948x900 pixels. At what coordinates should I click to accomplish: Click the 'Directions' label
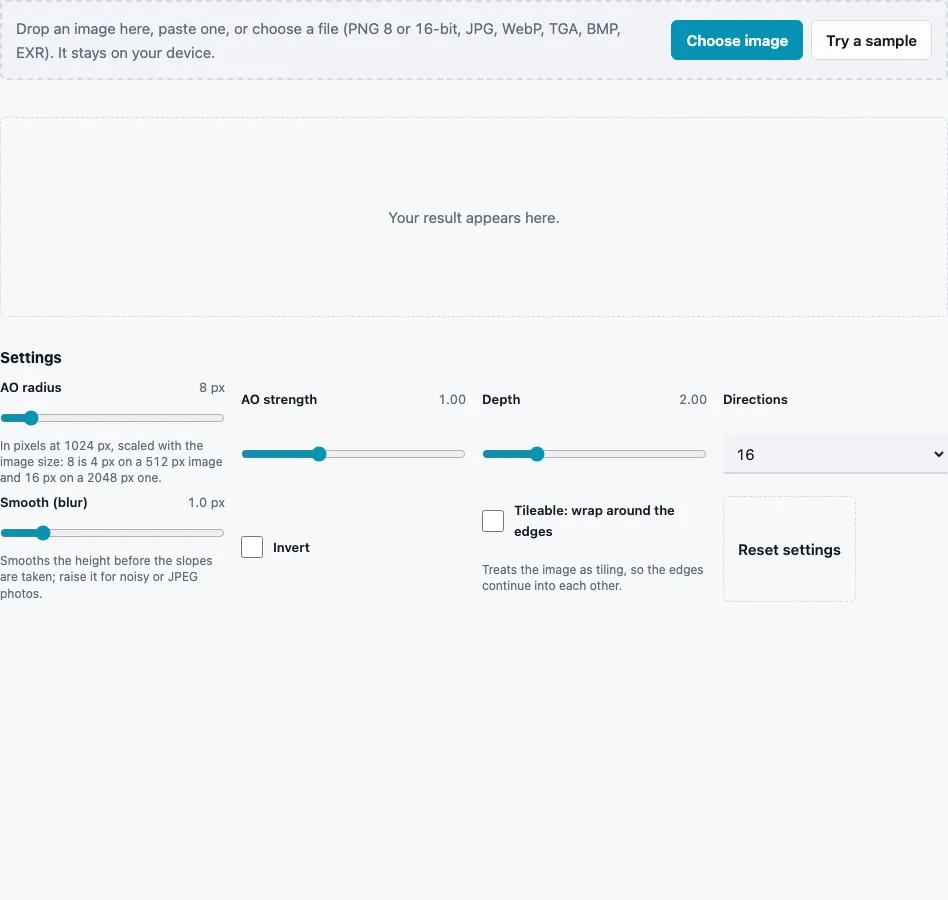pos(755,400)
